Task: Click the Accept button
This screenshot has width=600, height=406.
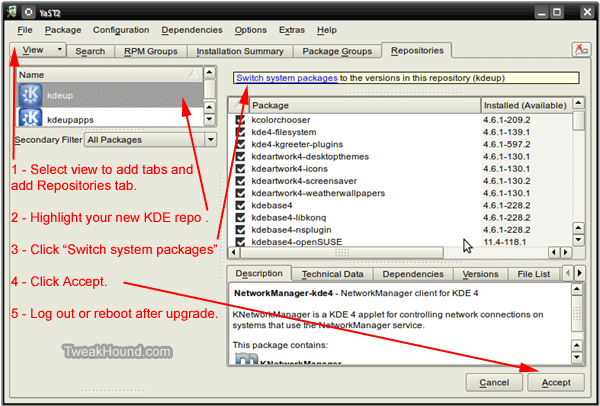Action: pos(556,382)
